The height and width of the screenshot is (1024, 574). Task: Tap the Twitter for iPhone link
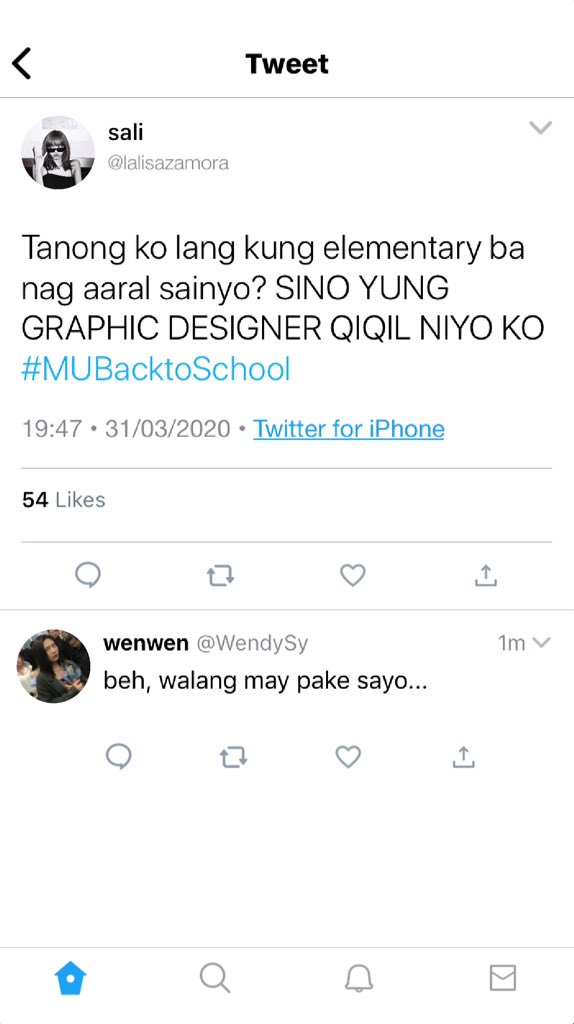349,429
